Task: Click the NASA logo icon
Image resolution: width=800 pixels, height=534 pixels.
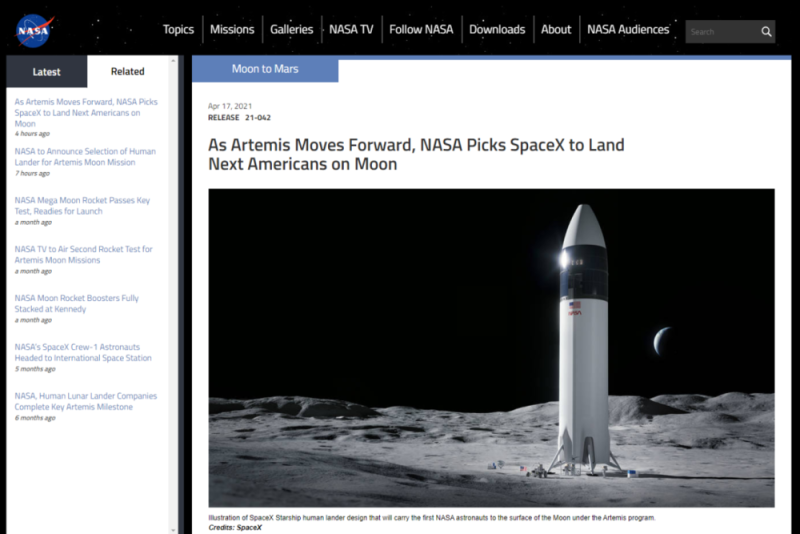Action: 34,30
